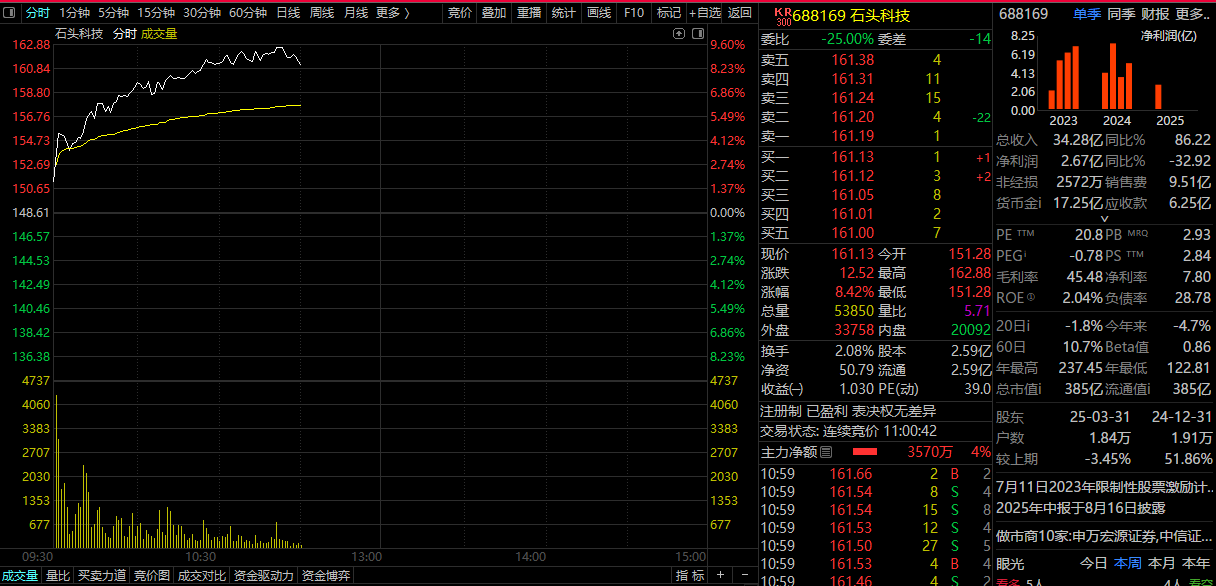Screen dimensions: 1216x586
Task: Click the 10:30 mark on the time axis
Action: coord(202,556)
